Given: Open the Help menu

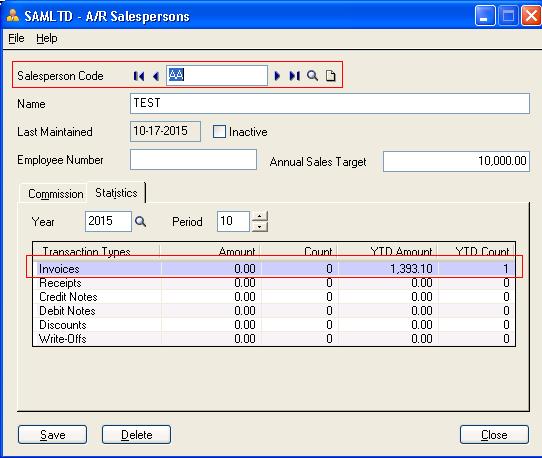Looking at the screenshot, I should tap(47, 38).
